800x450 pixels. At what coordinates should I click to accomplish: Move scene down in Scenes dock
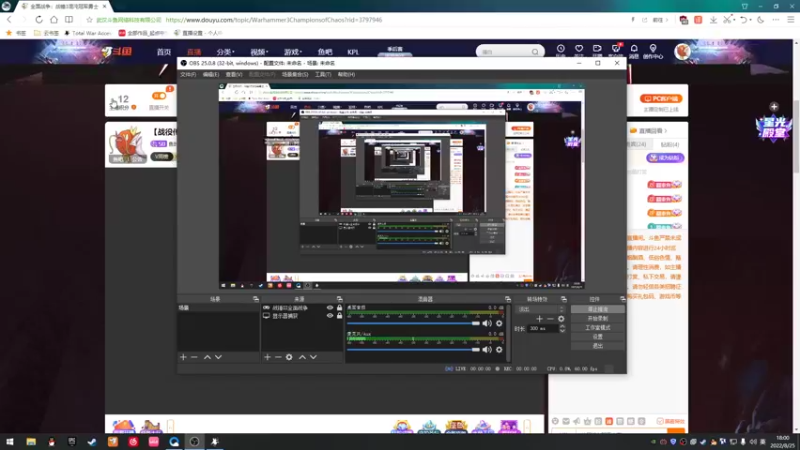pos(218,357)
